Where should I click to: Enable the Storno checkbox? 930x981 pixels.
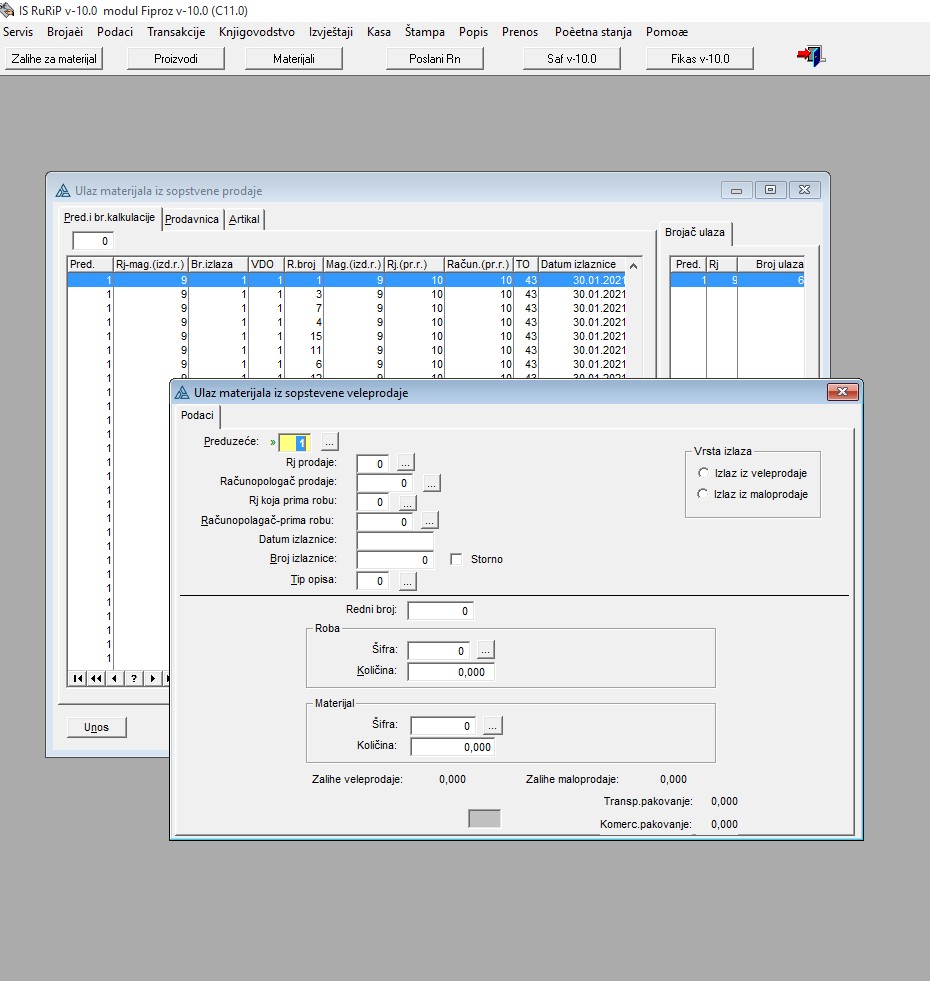pos(457,559)
